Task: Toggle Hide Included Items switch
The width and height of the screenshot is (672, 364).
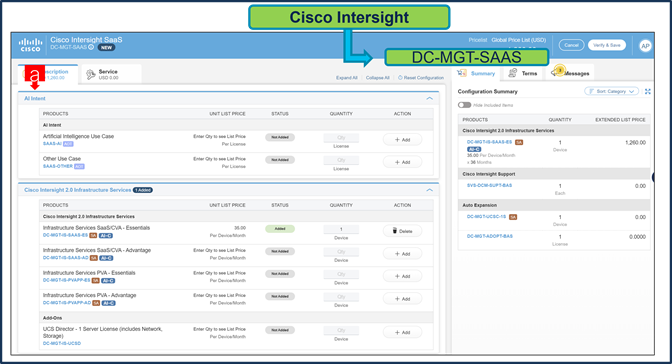Action: pos(464,105)
